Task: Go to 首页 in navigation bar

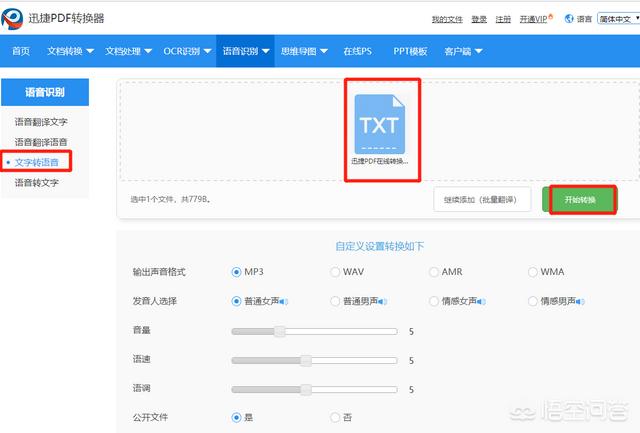Action: click(21, 51)
